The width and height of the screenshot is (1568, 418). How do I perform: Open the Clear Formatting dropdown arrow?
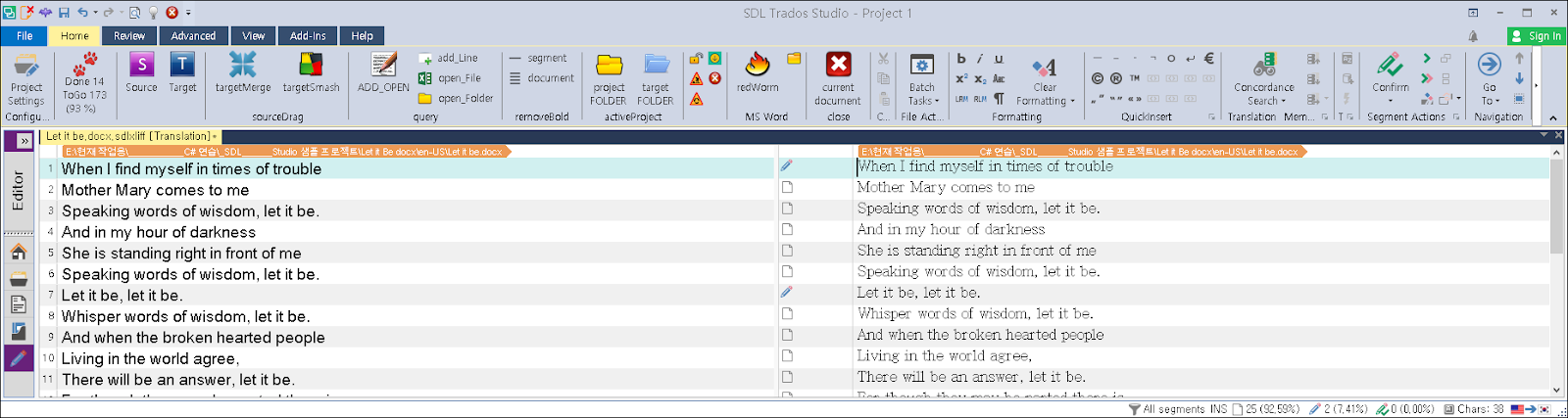point(1072,101)
